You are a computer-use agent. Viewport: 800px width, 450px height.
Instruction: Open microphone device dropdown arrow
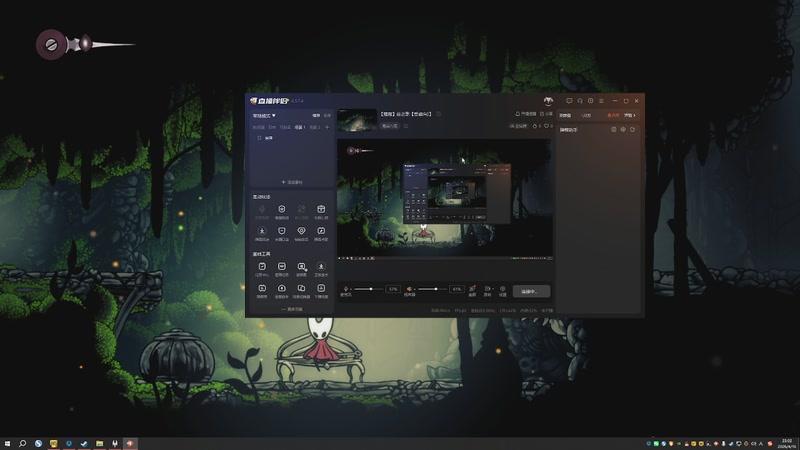[x=351, y=289]
